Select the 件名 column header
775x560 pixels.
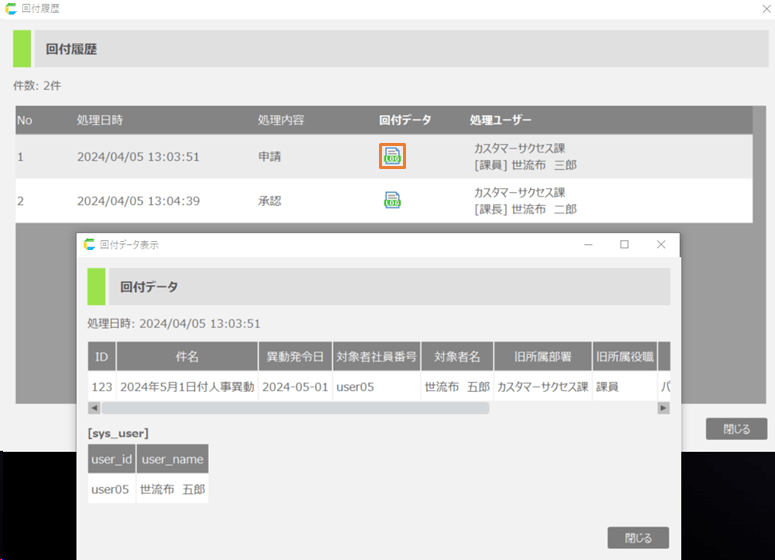point(187,356)
